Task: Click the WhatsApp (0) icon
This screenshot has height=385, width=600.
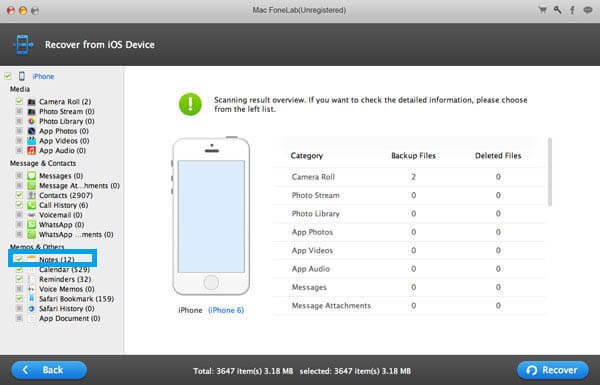Action: [x=31, y=225]
